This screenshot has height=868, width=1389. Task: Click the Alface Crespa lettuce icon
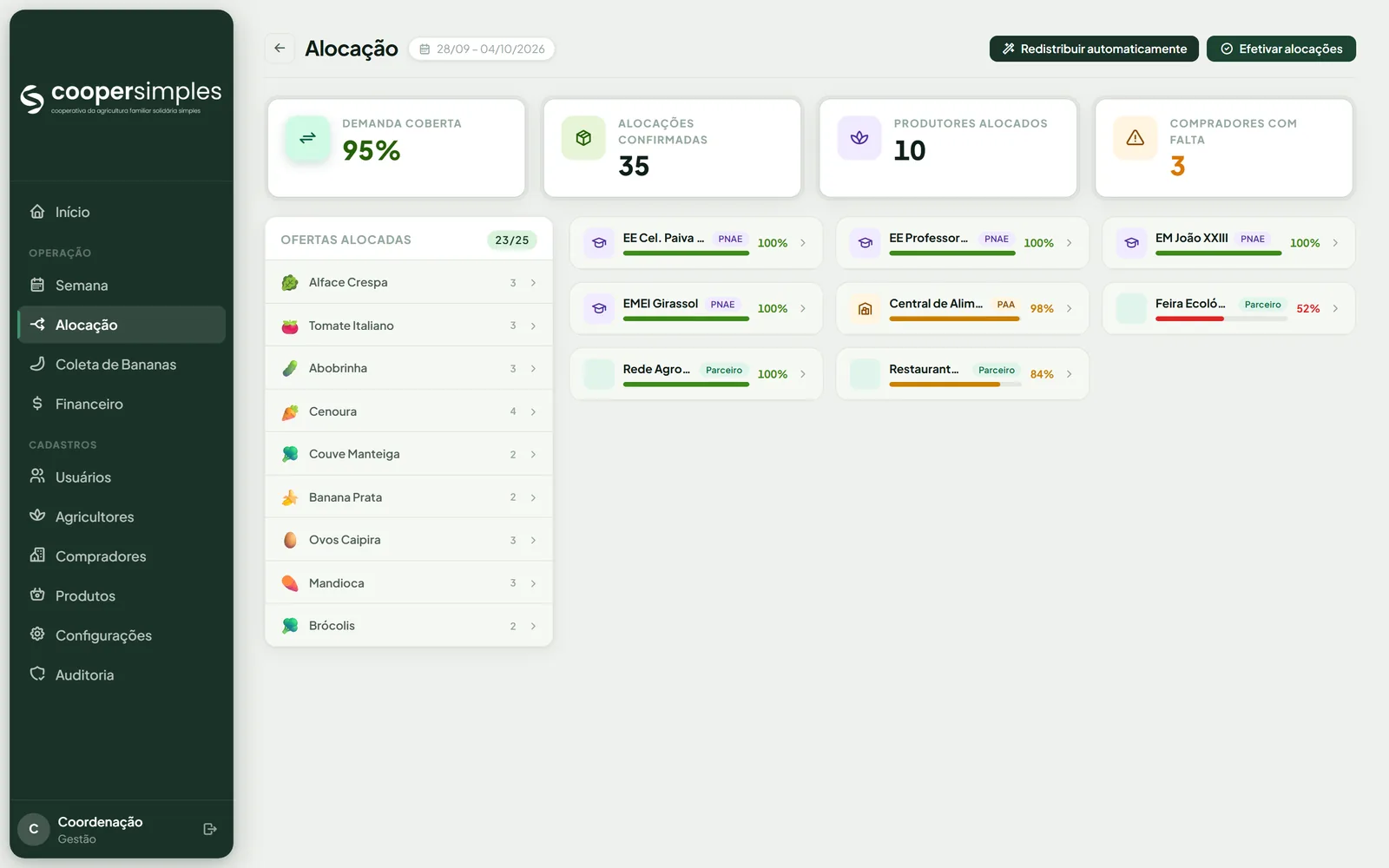tap(290, 283)
